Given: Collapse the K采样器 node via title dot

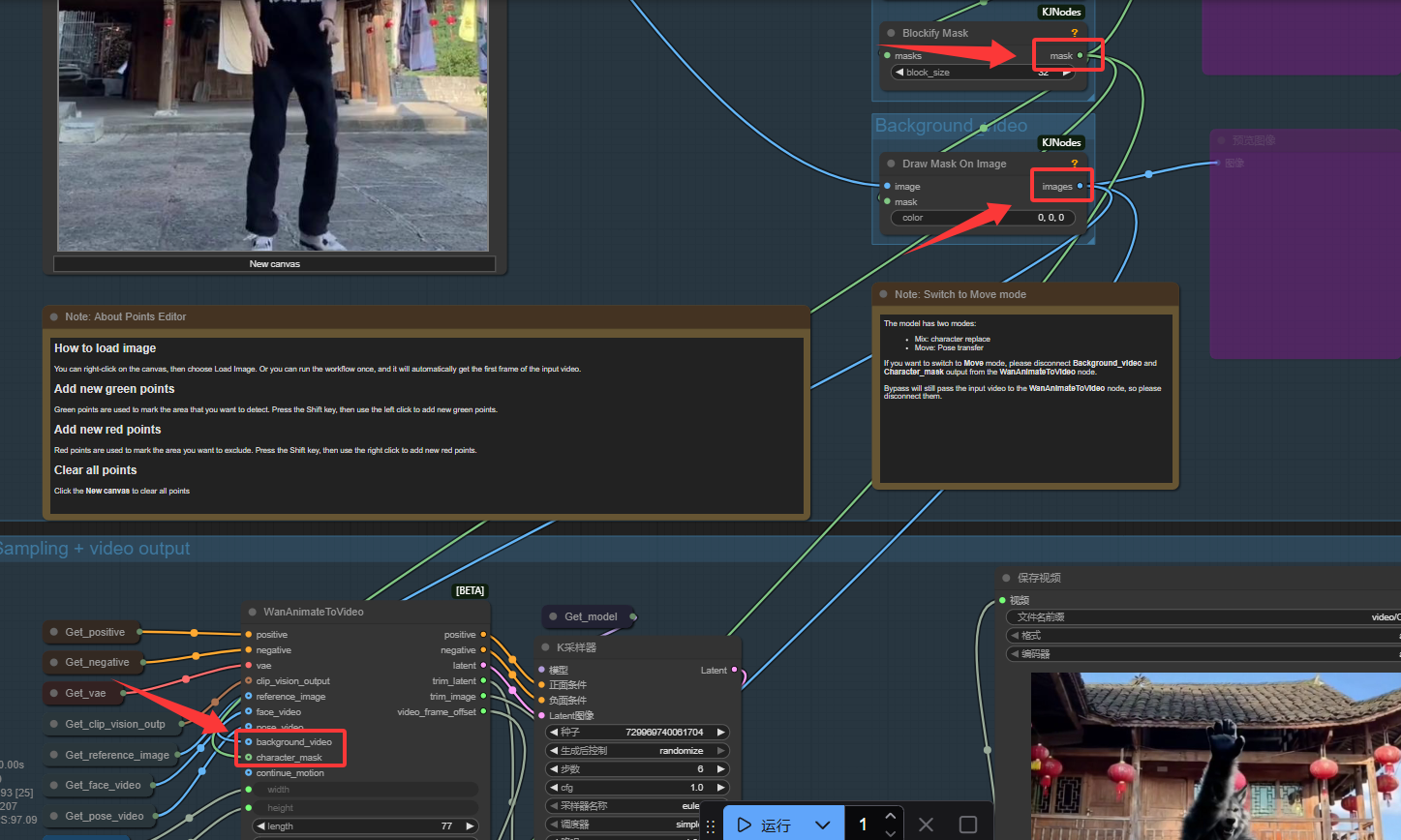Looking at the screenshot, I should [546, 647].
